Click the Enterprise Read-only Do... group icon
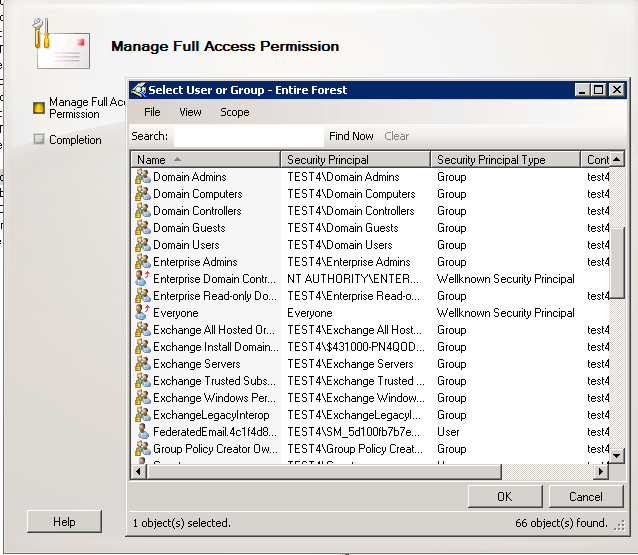638x555 pixels. pos(143,296)
